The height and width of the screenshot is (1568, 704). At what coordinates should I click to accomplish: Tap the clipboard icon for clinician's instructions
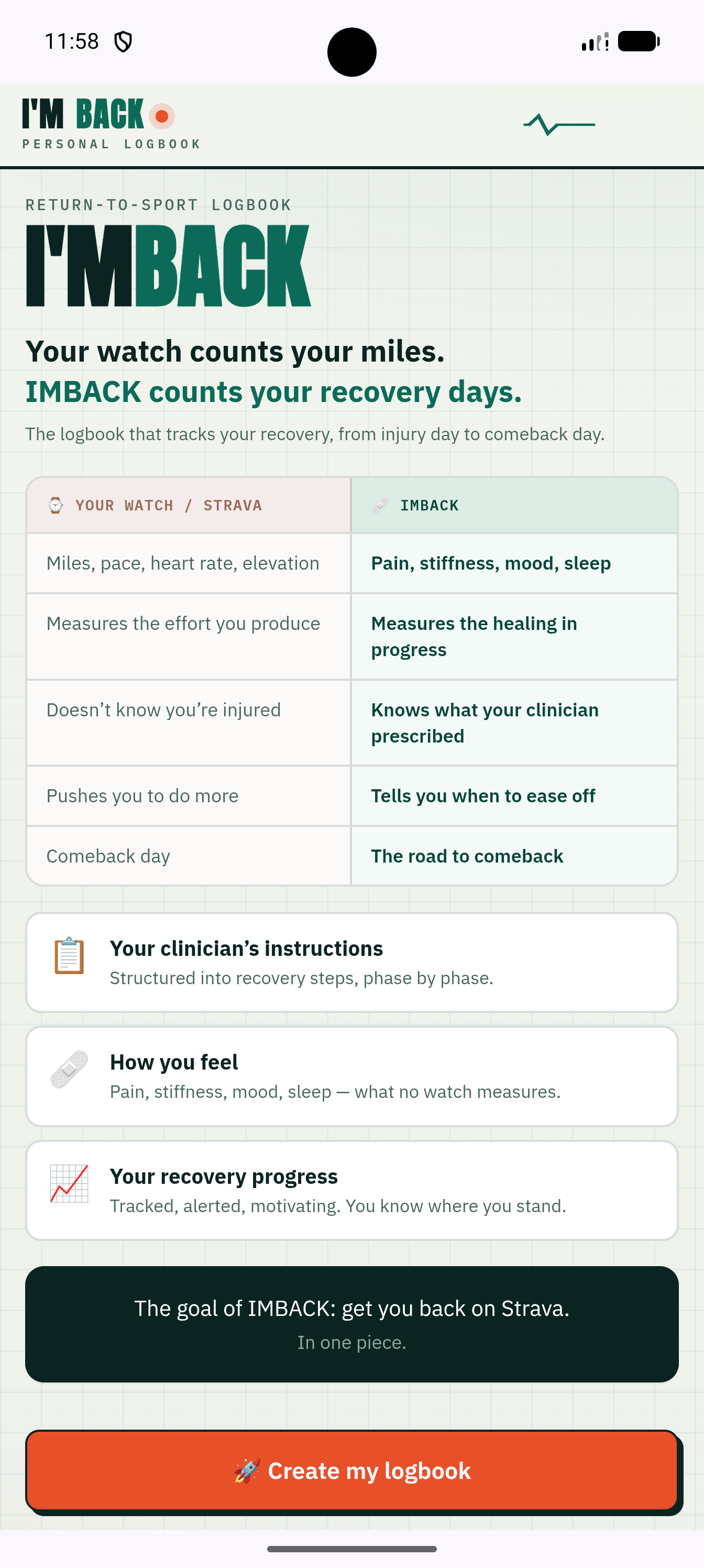69,955
